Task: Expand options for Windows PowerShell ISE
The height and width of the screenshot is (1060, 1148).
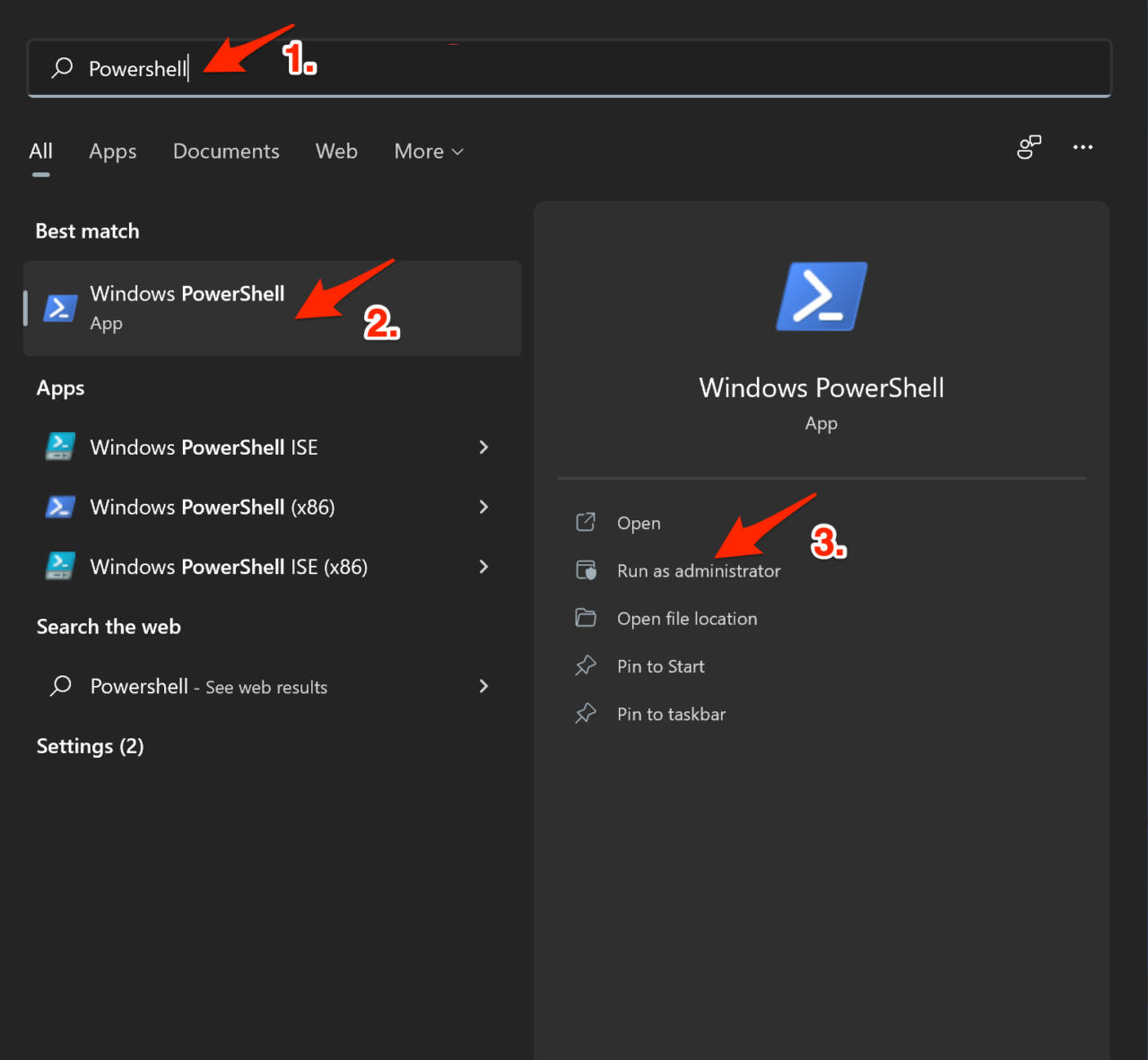Action: click(483, 447)
